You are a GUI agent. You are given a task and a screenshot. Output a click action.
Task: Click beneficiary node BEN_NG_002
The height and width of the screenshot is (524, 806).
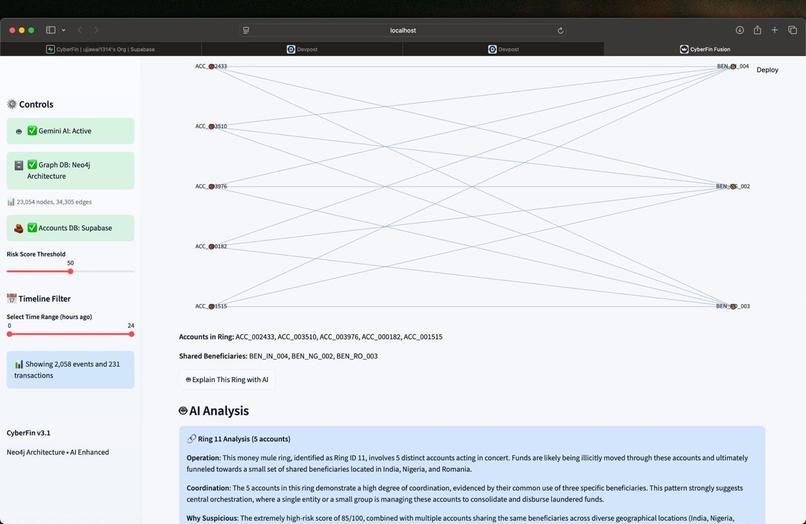(x=733, y=186)
